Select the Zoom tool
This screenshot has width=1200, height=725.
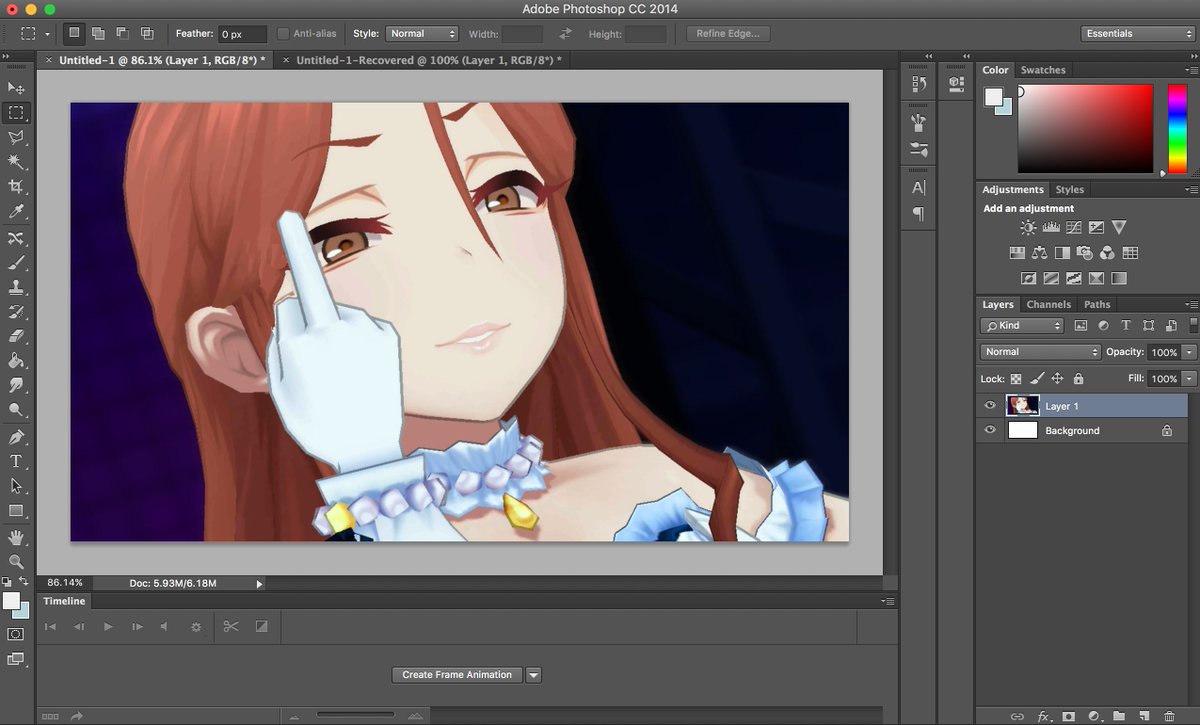tap(16, 562)
